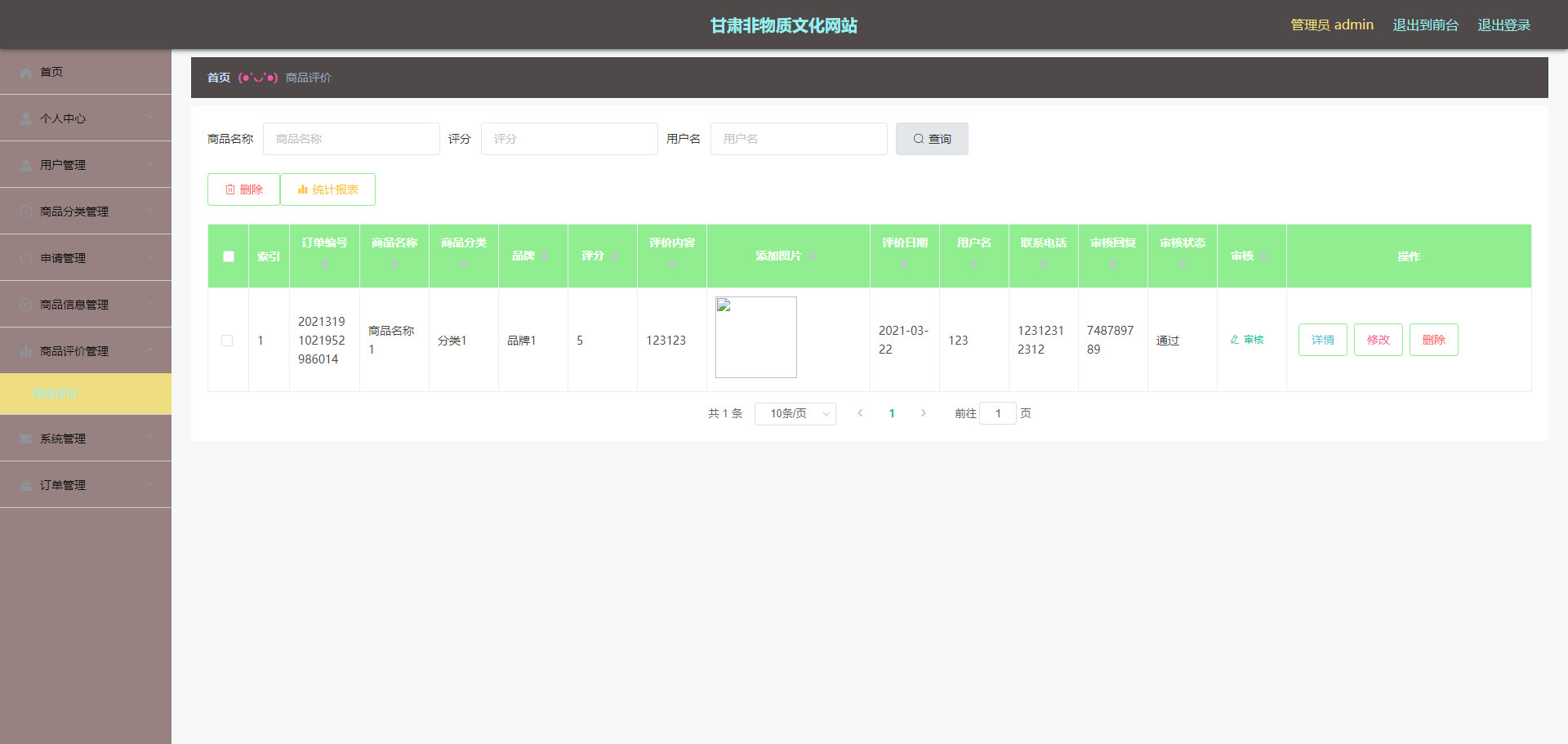Viewport: 1568px width, 744px height.
Task: Open the 首页 sidebar menu item
Action: tap(86, 72)
